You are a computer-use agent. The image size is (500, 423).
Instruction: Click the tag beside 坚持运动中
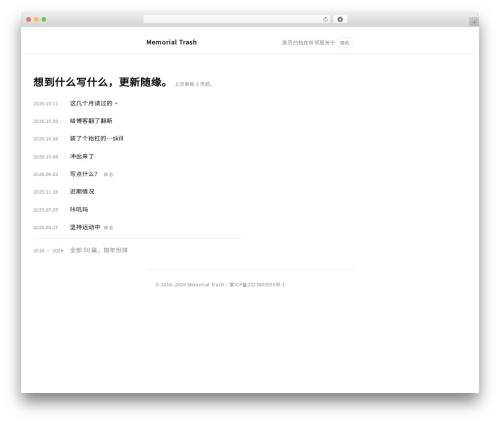108,228
